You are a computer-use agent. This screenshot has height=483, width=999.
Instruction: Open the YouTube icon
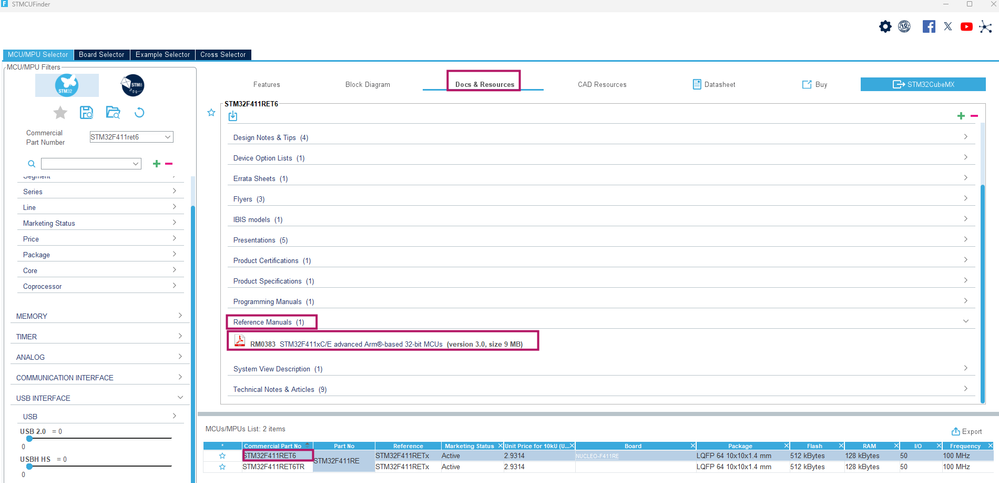(967, 27)
